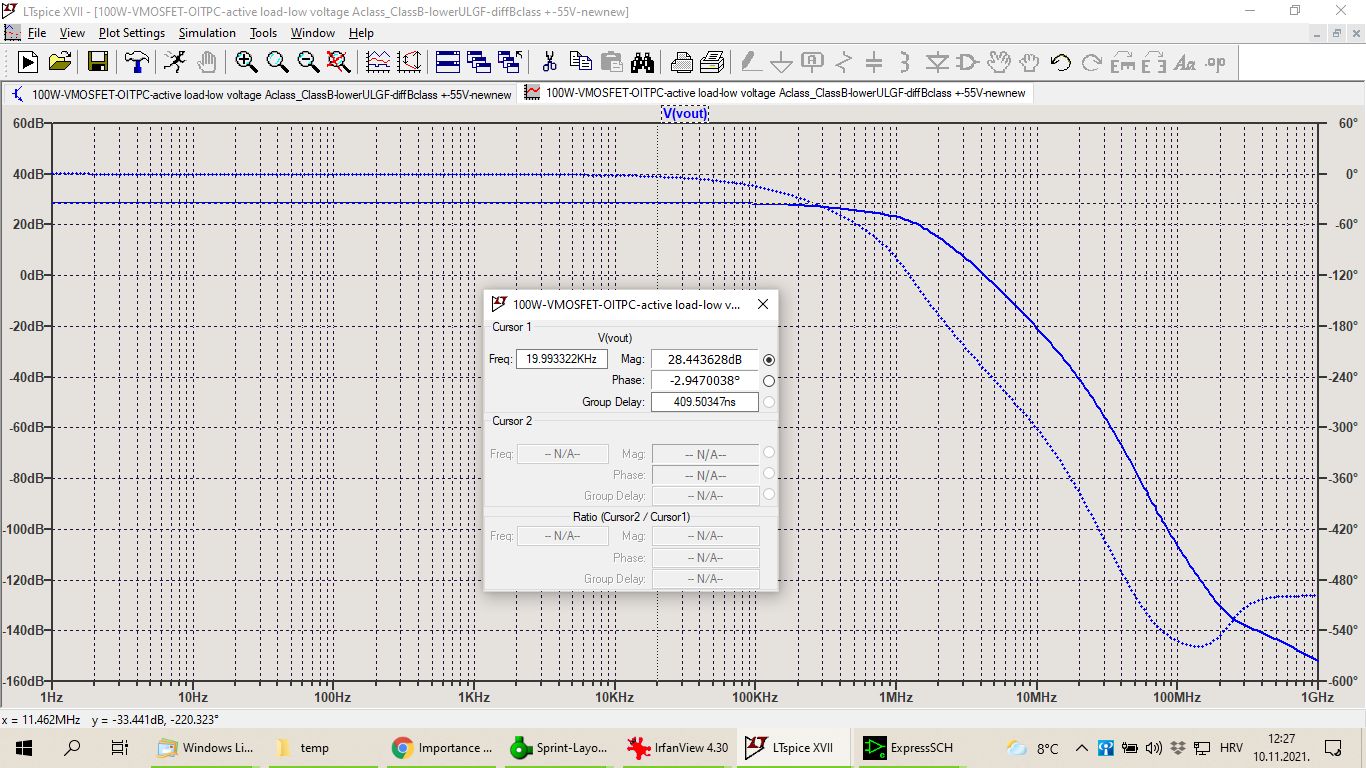Click the Cursor 1 Group Delay field
The image size is (1366, 768).
[x=705, y=402]
